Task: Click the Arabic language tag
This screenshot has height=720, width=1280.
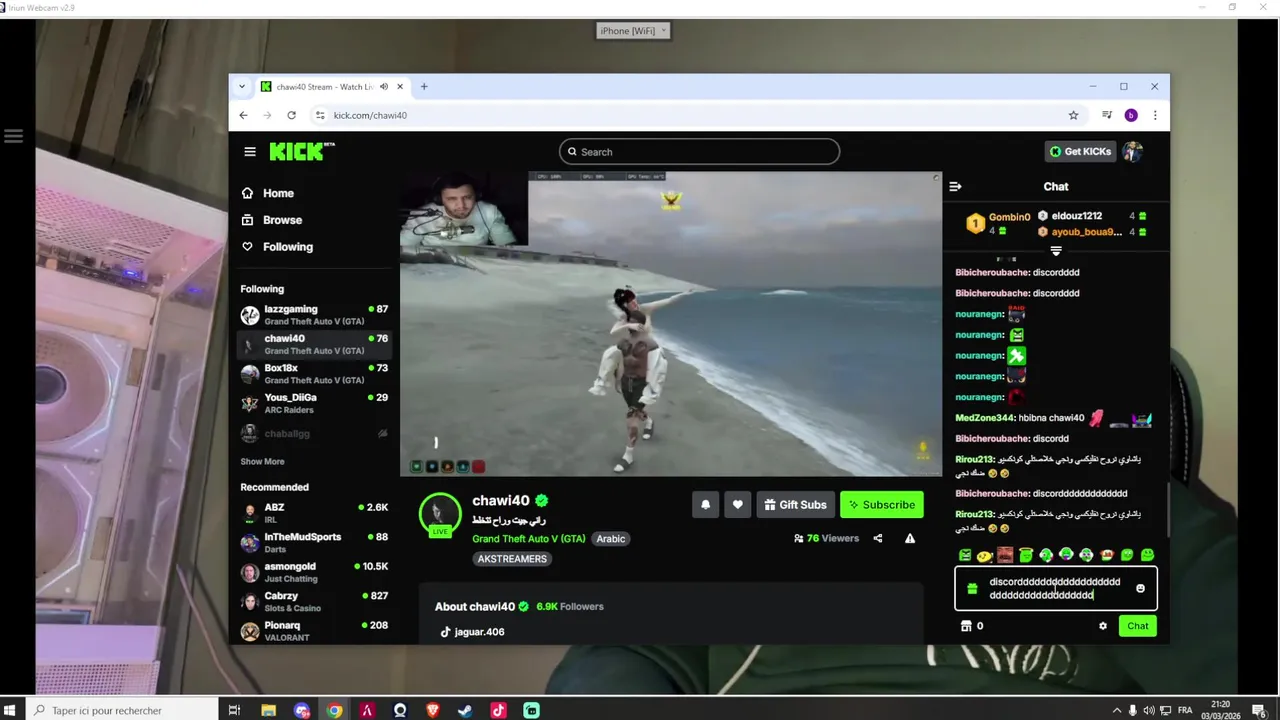Action: (x=611, y=539)
